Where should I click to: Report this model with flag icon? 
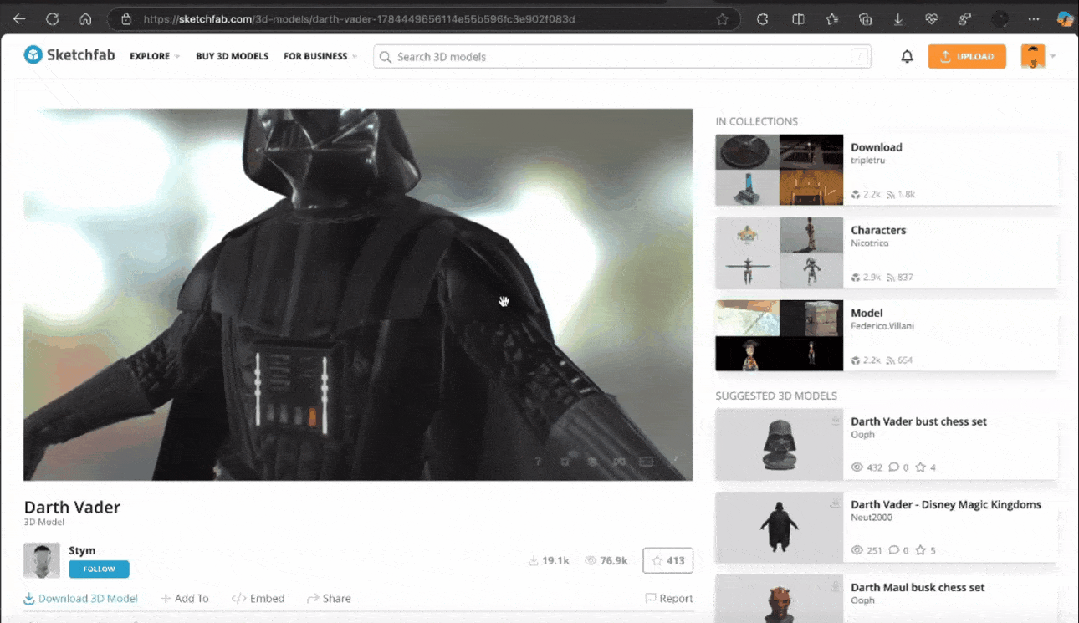(x=669, y=598)
